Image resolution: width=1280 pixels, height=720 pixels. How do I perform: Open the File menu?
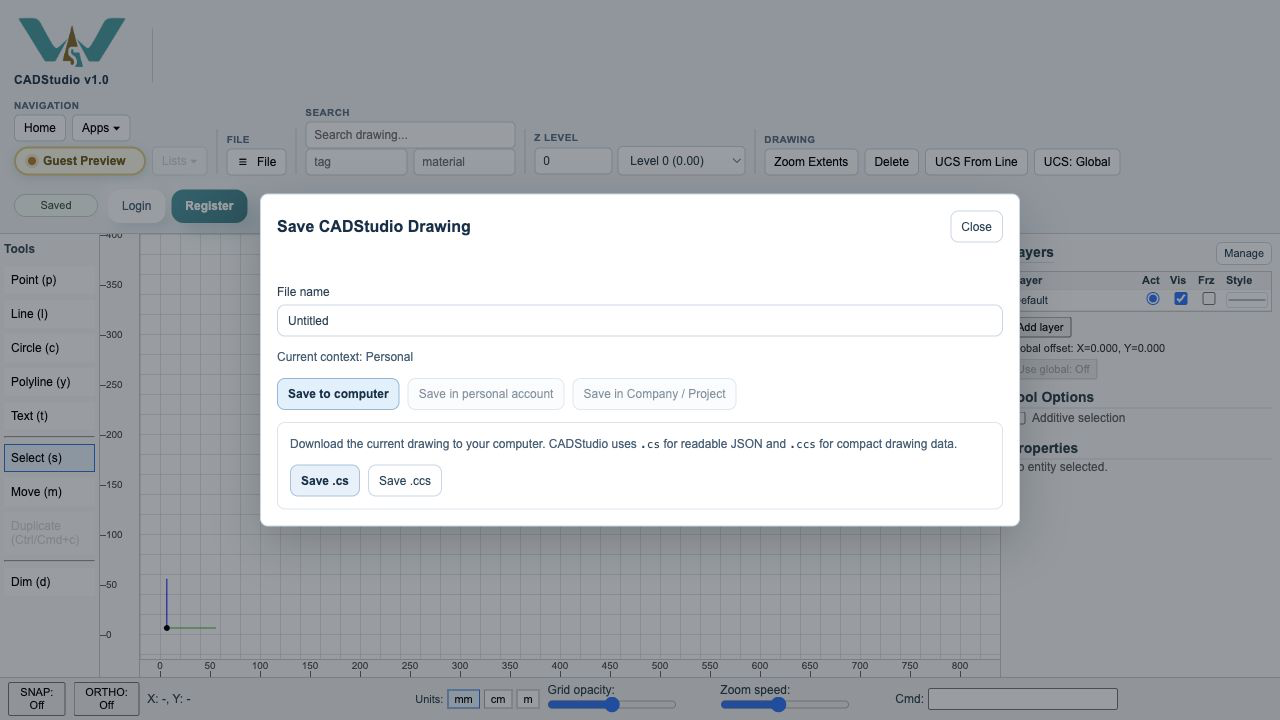[257, 162]
